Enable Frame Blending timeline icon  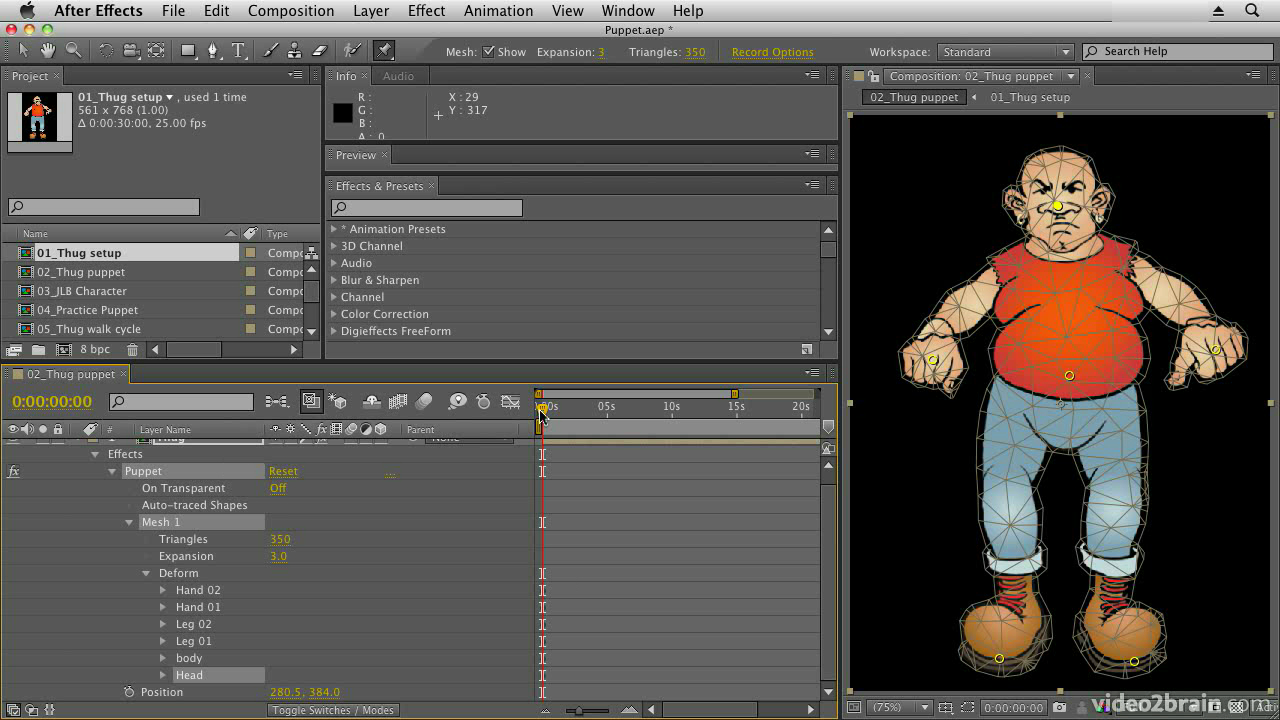(397, 402)
